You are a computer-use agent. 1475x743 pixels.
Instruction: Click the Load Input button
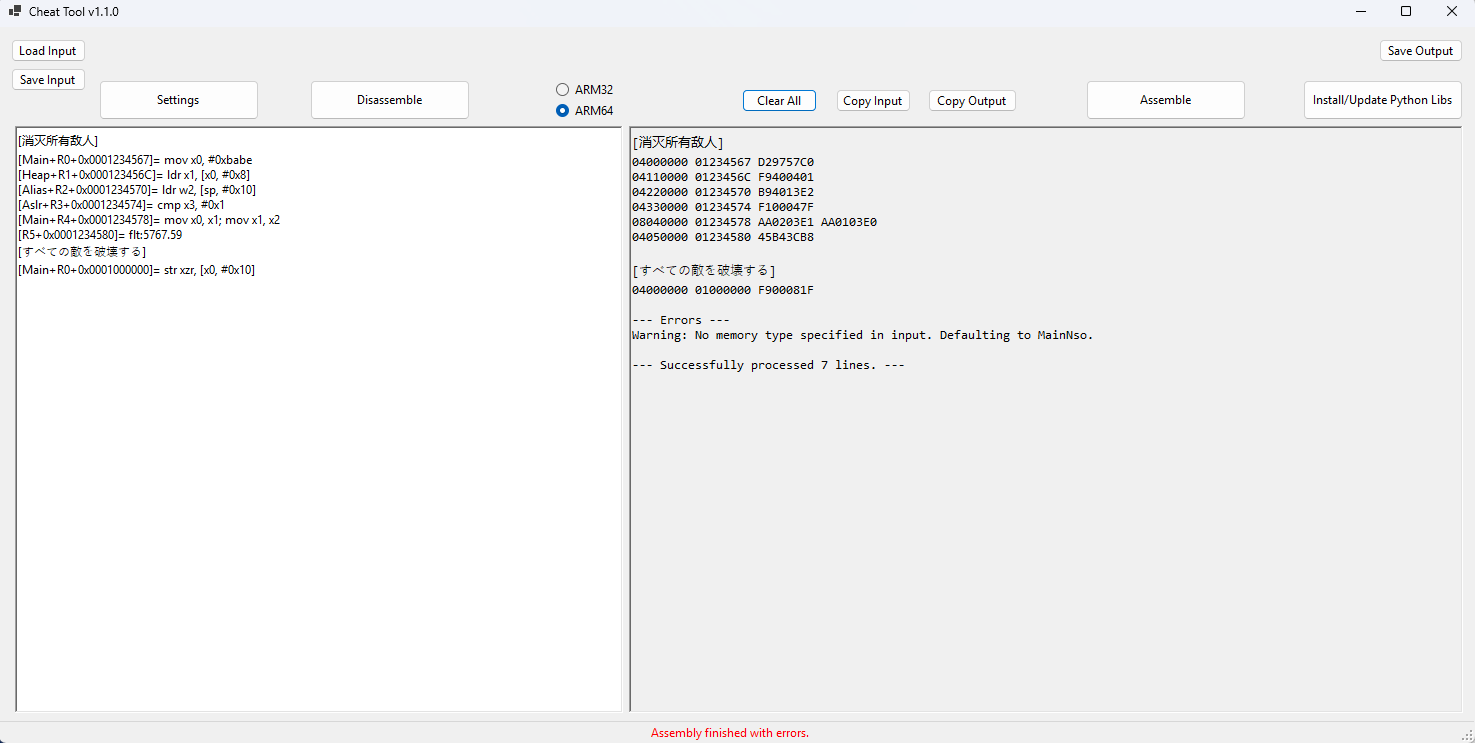[48, 51]
